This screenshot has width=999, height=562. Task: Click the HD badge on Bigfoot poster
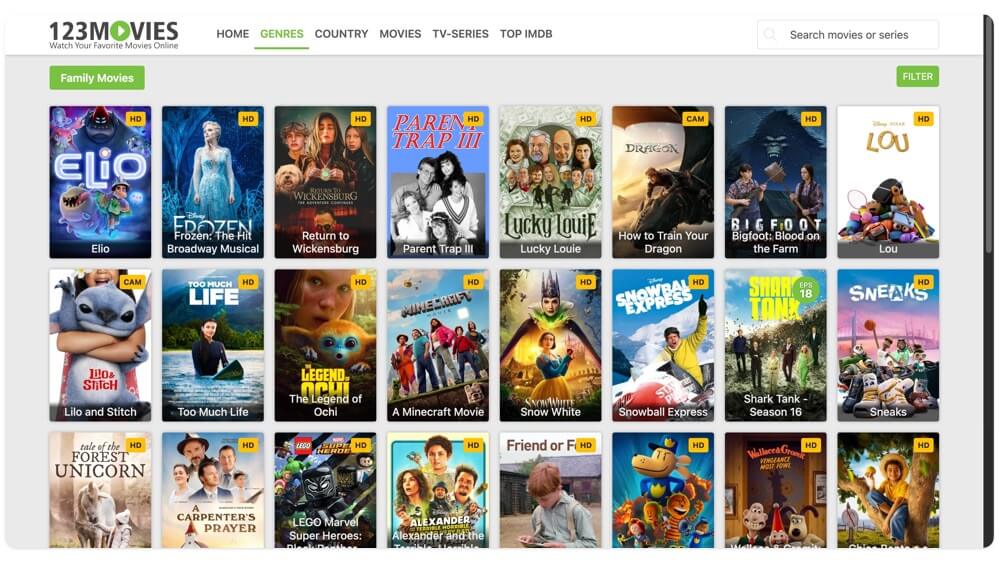[x=810, y=119]
